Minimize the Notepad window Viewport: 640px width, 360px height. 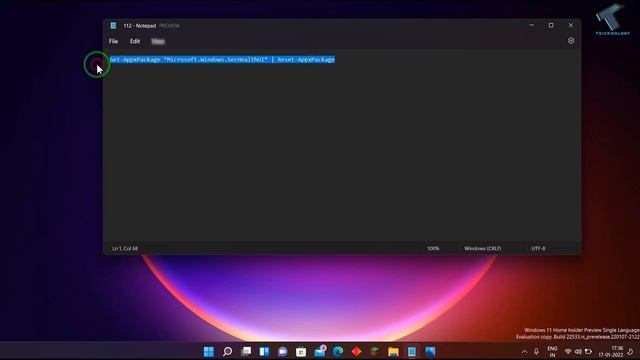point(531,25)
